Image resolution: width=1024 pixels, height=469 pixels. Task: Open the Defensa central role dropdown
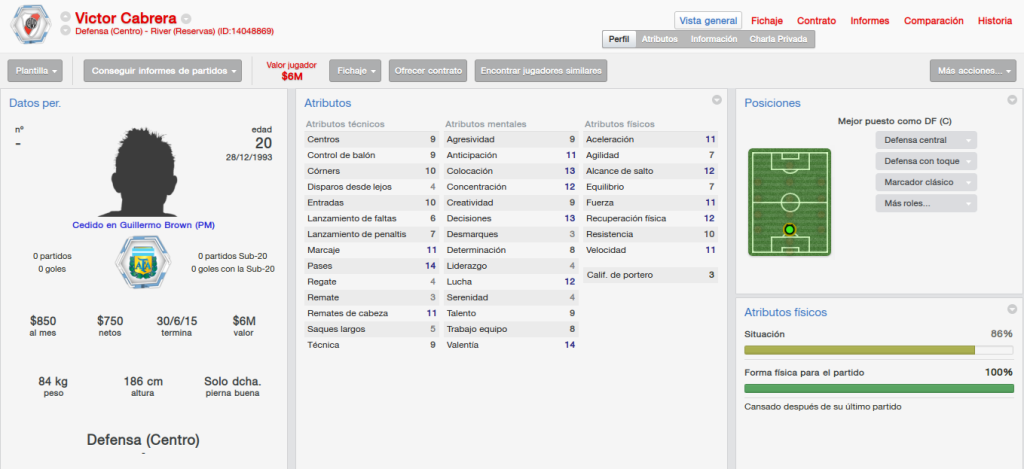[926, 140]
